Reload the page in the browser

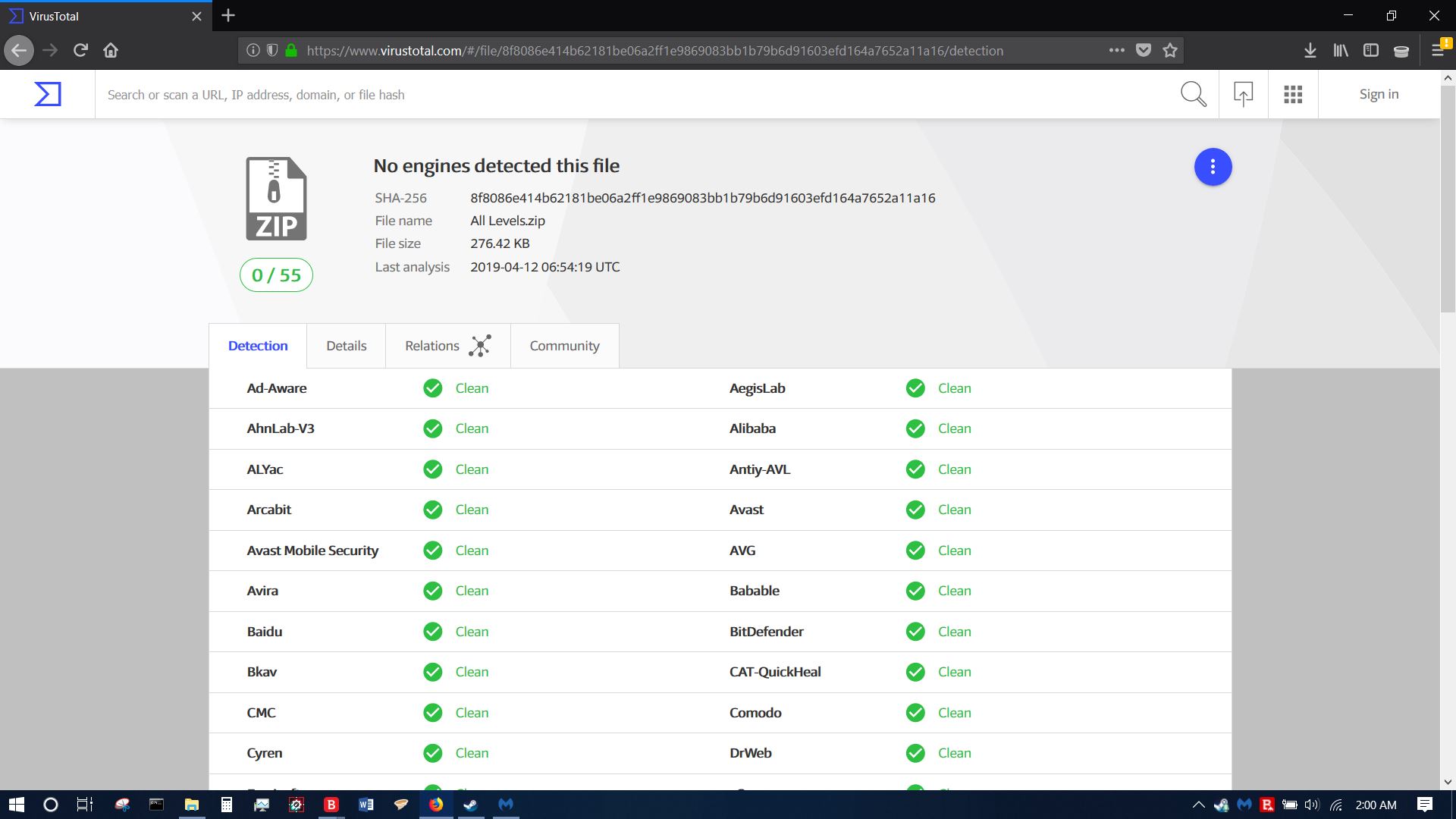click(80, 51)
